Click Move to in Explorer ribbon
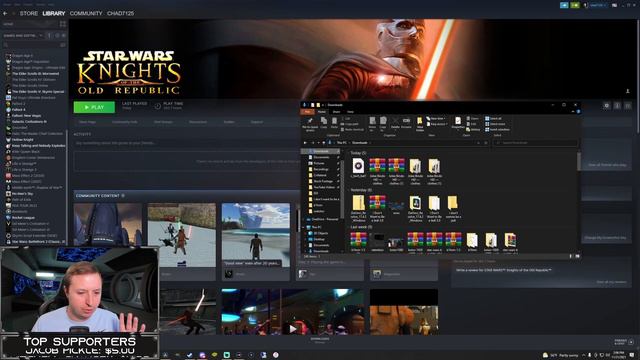 [372, 124]
